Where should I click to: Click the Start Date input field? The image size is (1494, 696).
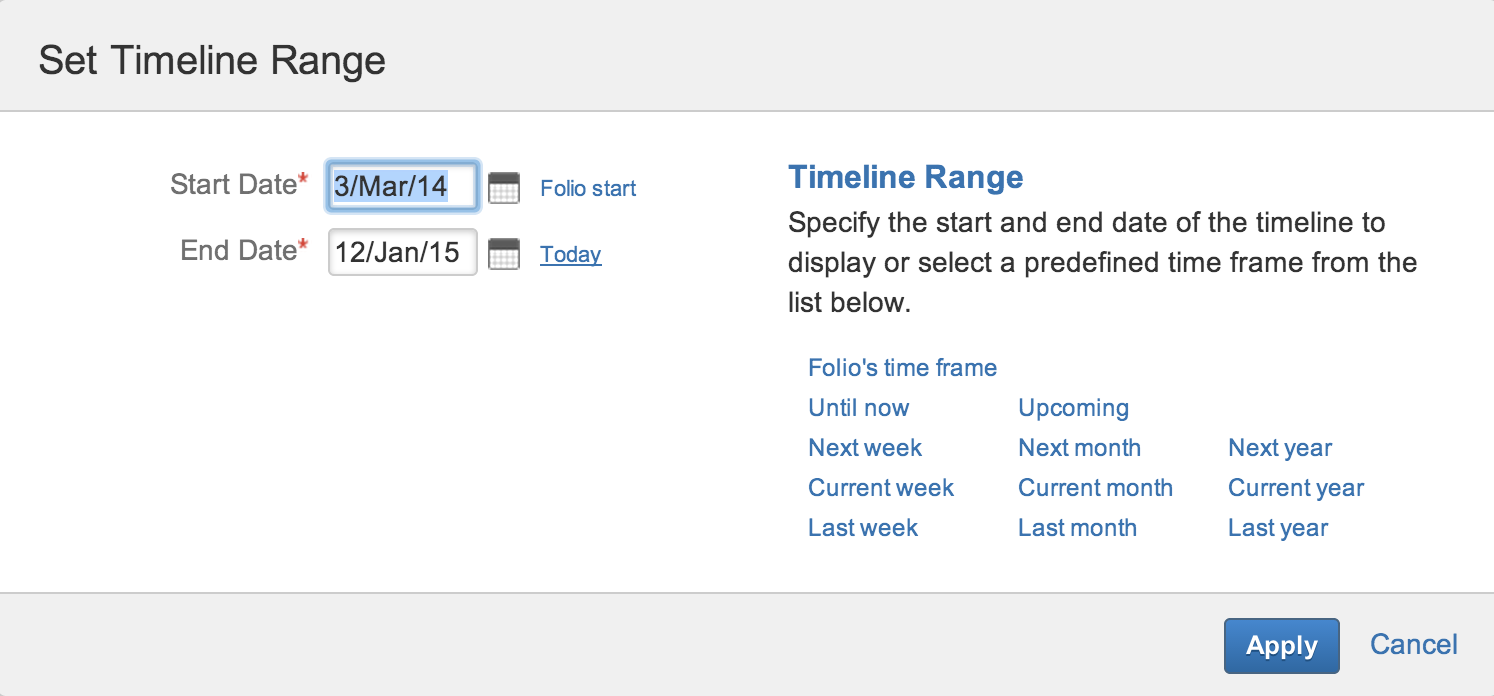click(402, 187)
